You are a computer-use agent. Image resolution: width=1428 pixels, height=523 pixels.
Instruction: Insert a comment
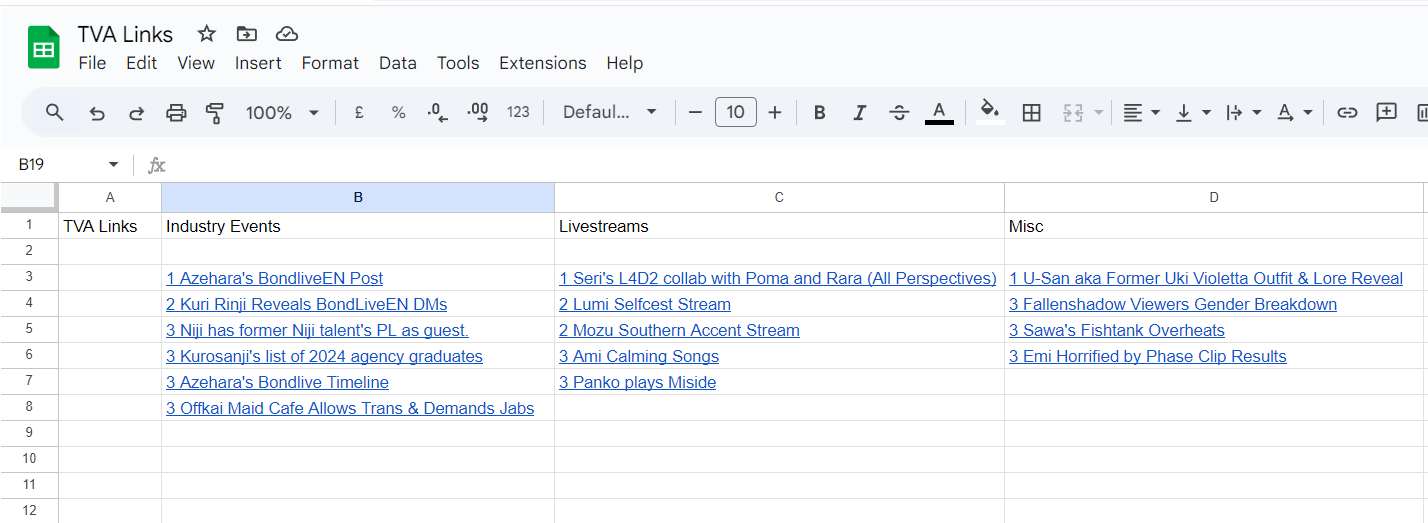[1386, 113]
